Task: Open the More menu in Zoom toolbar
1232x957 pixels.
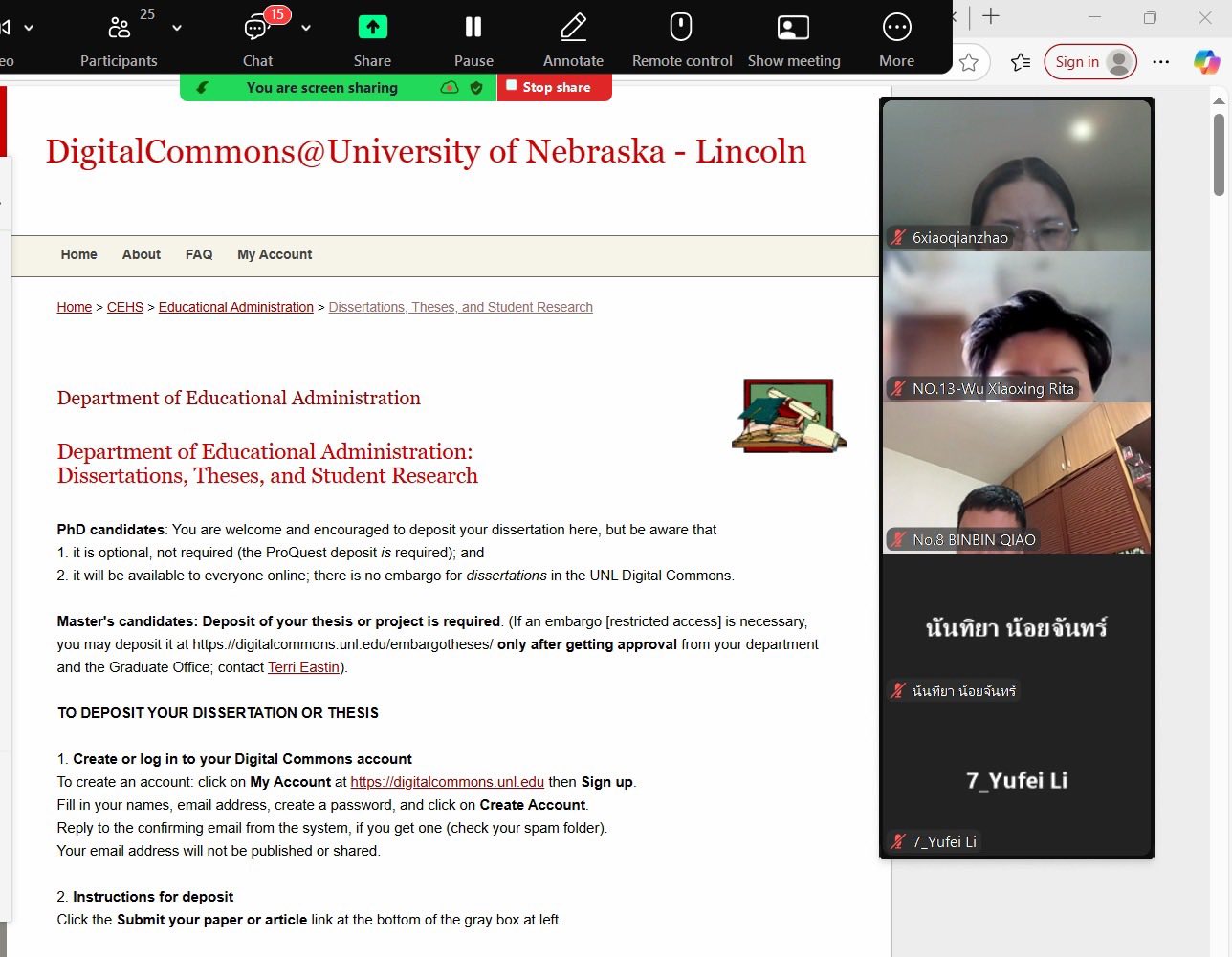Action: (x=896, y=38)
